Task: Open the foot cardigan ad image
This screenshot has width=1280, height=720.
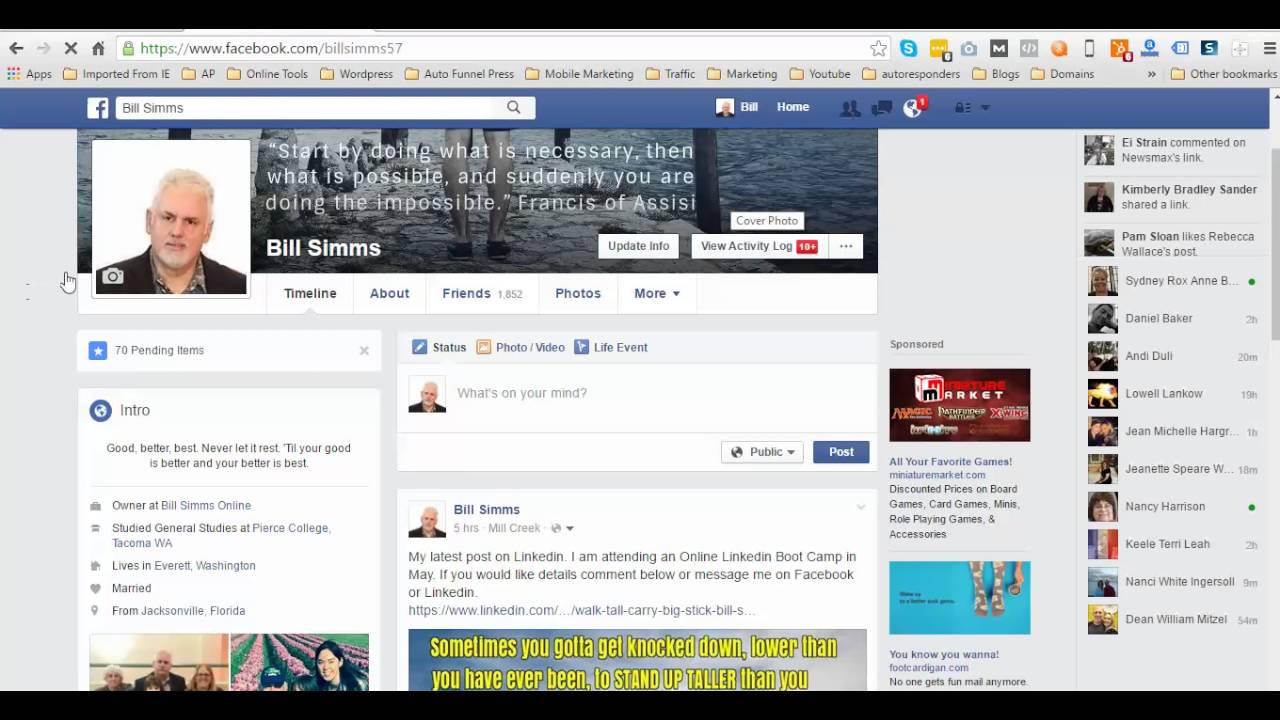Action: point(959,597)
